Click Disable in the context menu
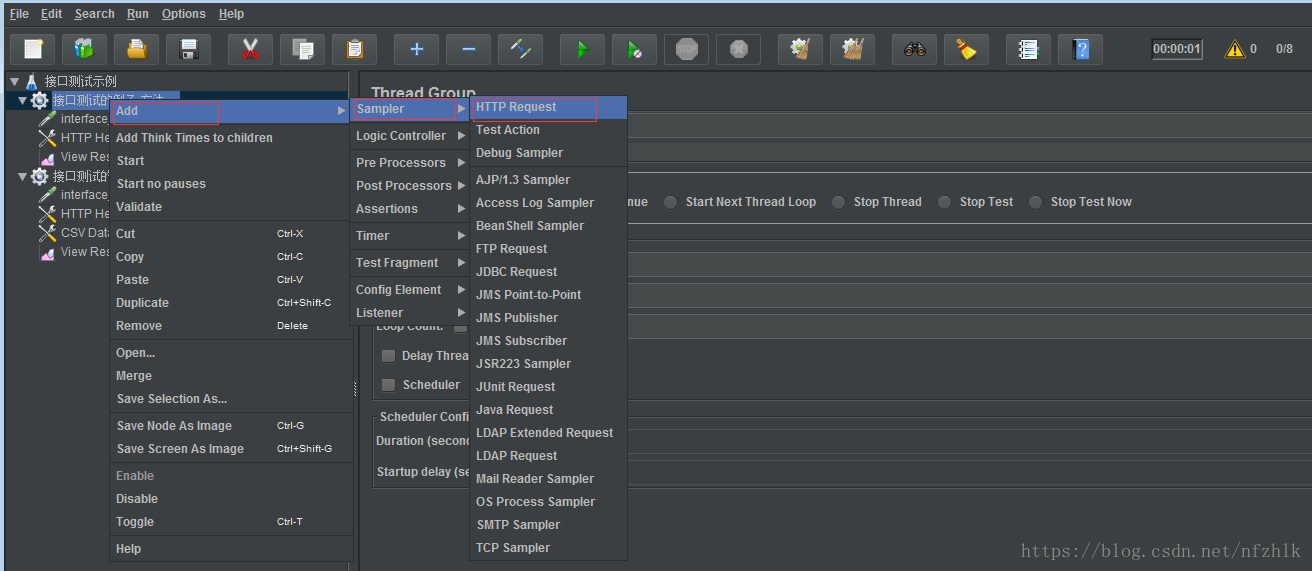 point(231,499)
